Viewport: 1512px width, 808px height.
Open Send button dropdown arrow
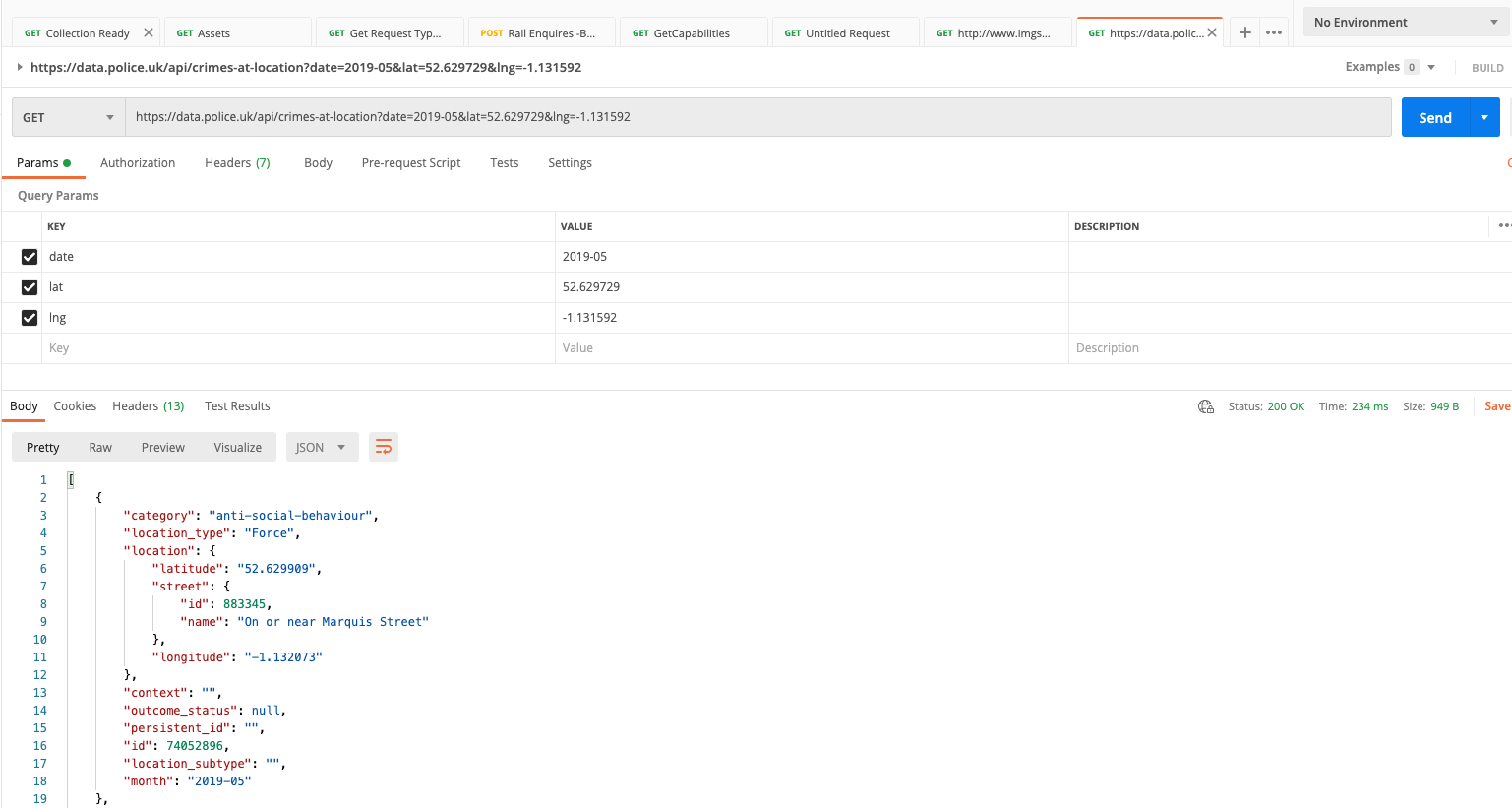click(1484, 117)
